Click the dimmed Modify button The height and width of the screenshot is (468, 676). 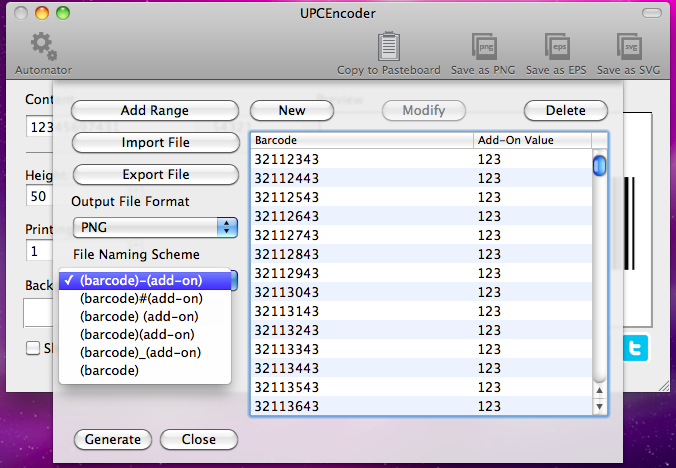click(x=424, y=110)
